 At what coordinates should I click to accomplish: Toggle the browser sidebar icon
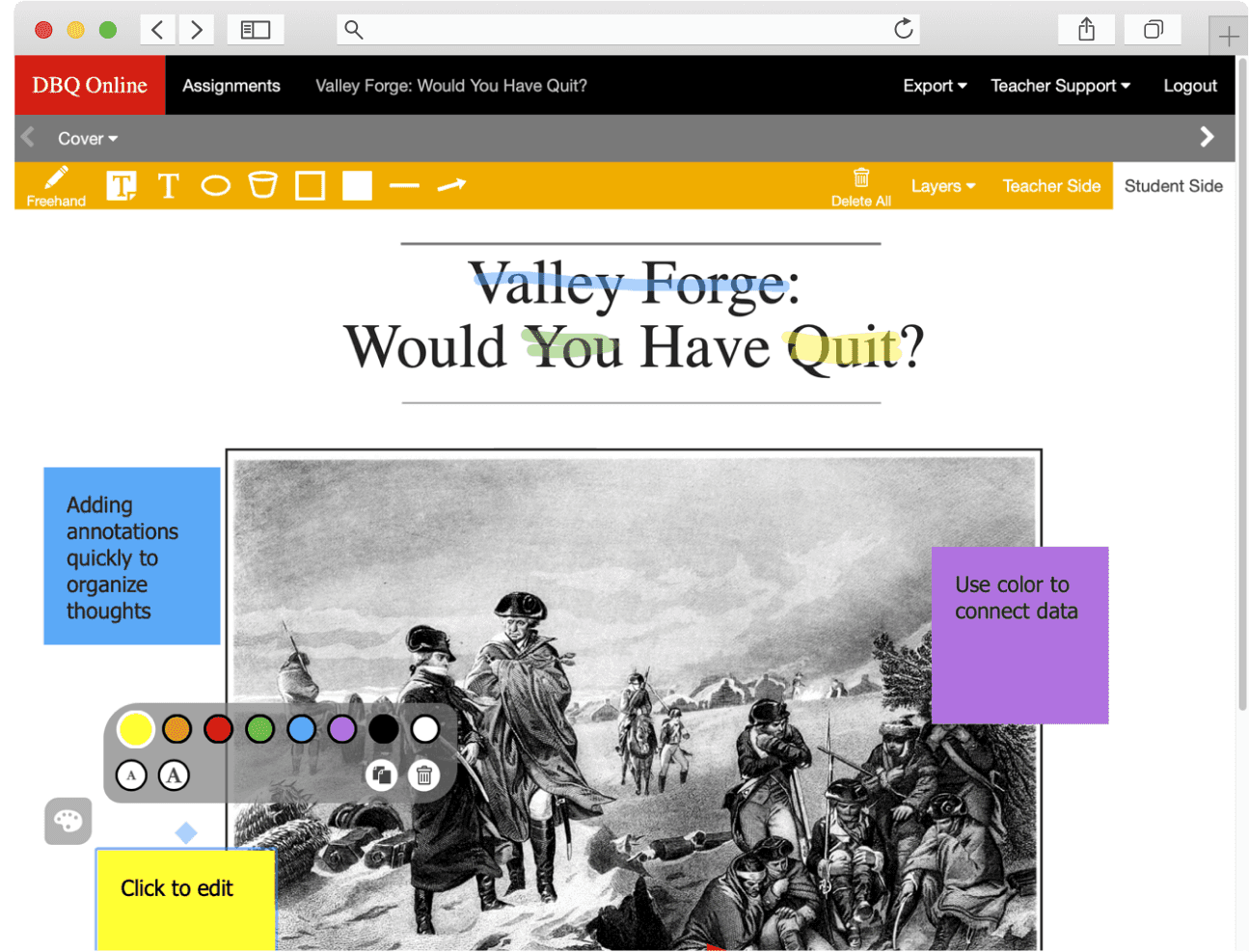click(x=256, y=30)
